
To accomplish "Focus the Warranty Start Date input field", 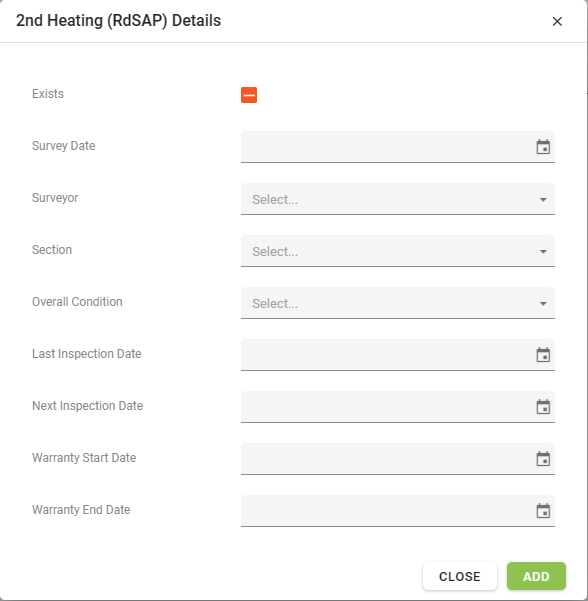I will [397, 459].
